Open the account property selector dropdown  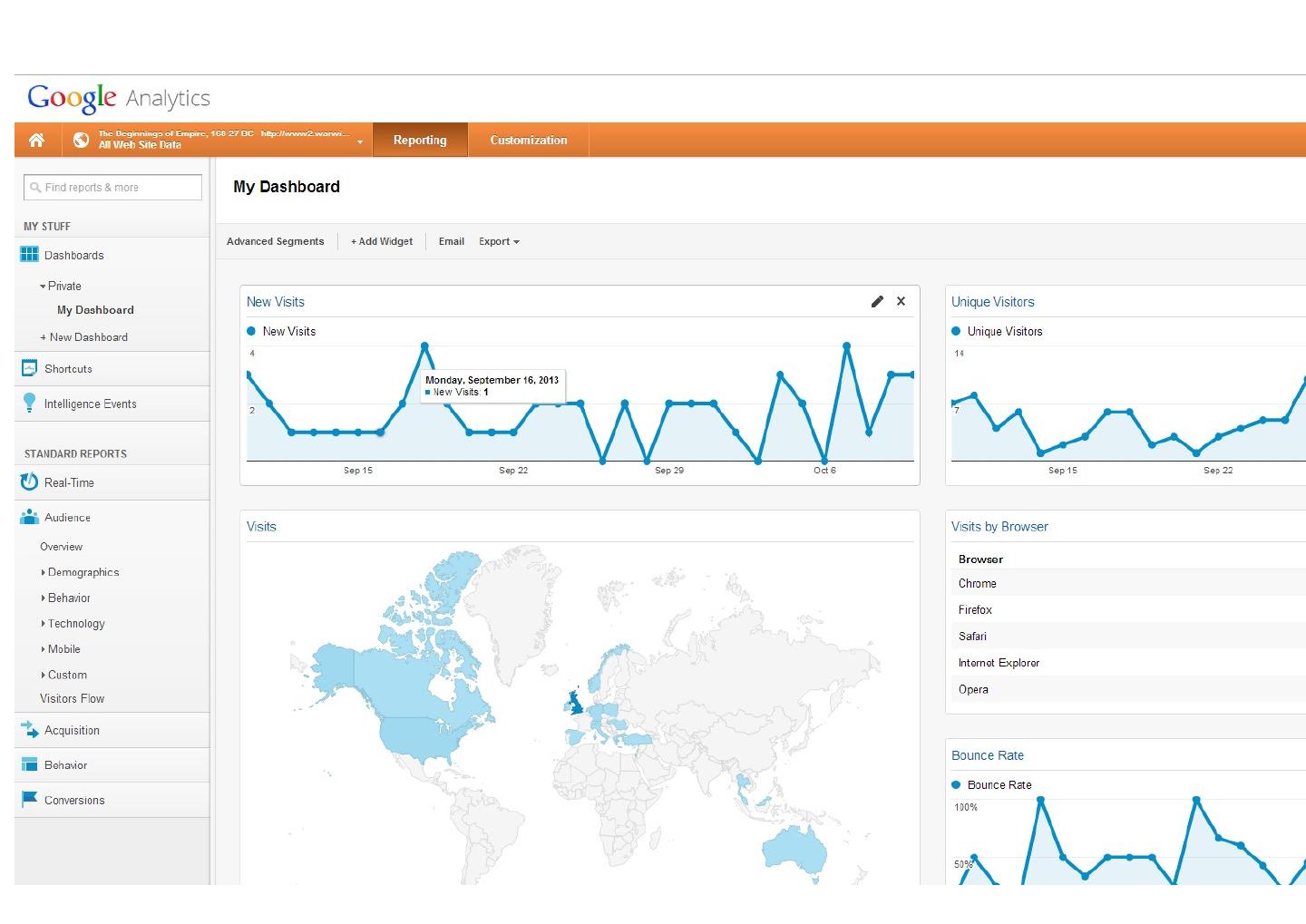(359, 141)
